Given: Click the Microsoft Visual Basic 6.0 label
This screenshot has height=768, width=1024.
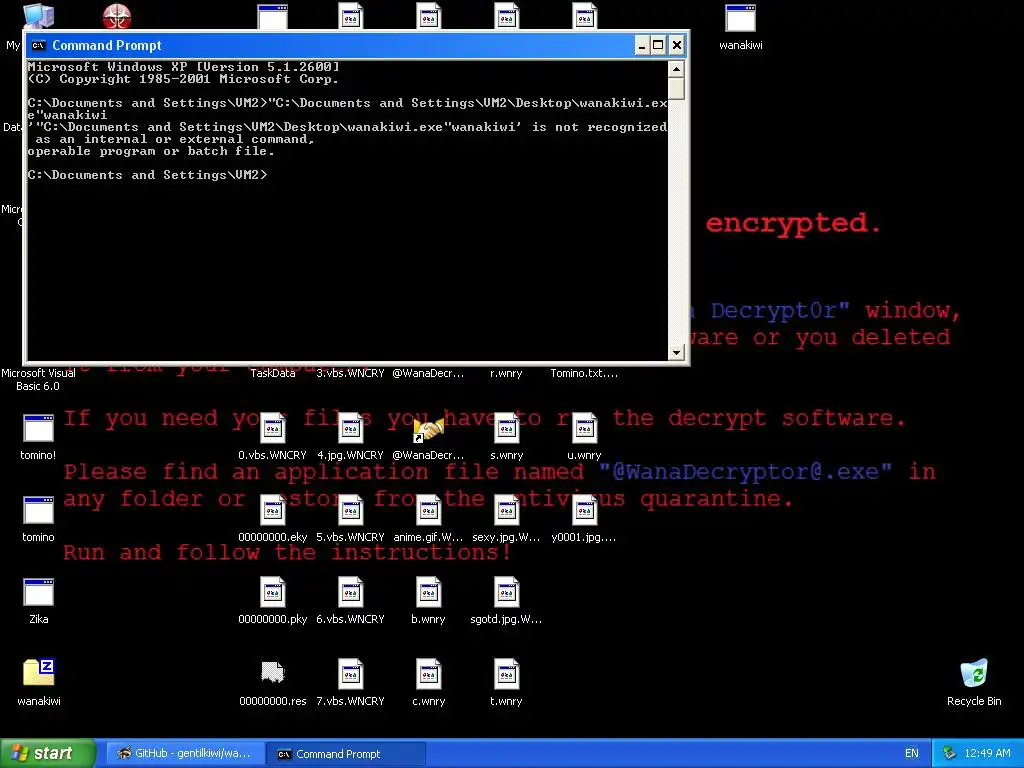Looking at the screenshot, I should point(38,379).
